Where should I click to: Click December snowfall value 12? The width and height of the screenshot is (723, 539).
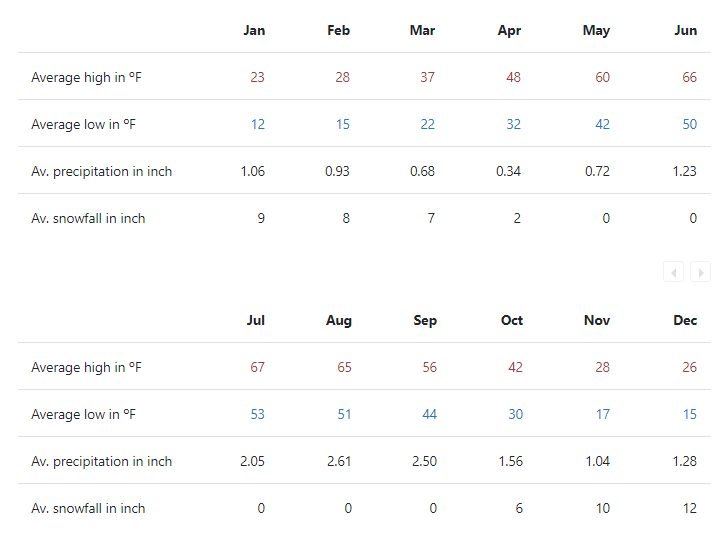point(689,508)
